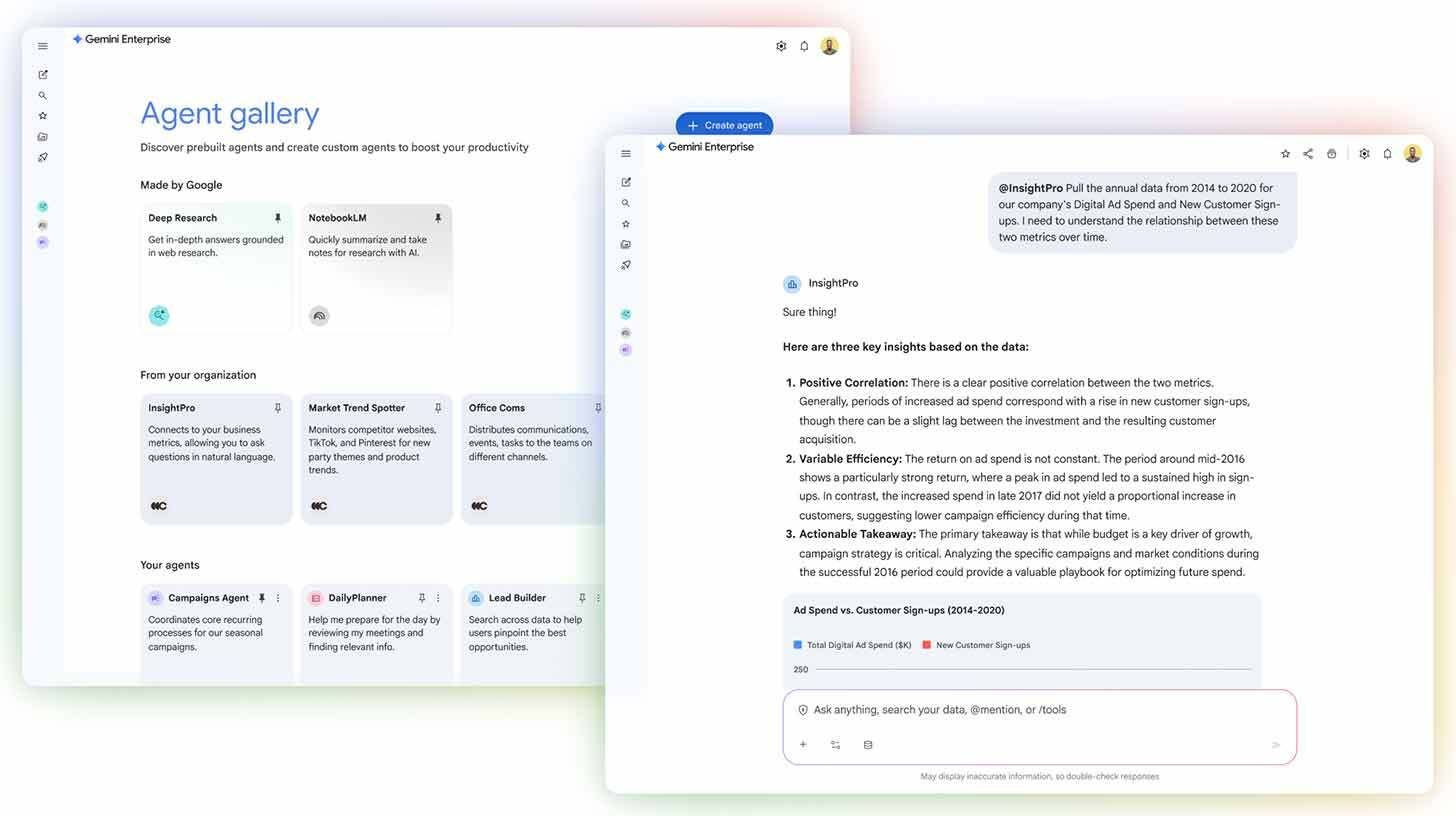Open data sources via the database icon
1456x816 pixels.
(868, 744)
